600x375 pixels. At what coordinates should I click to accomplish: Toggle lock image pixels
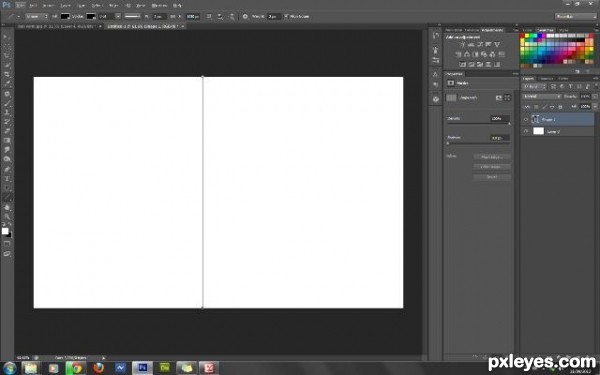tap(544, 107)
